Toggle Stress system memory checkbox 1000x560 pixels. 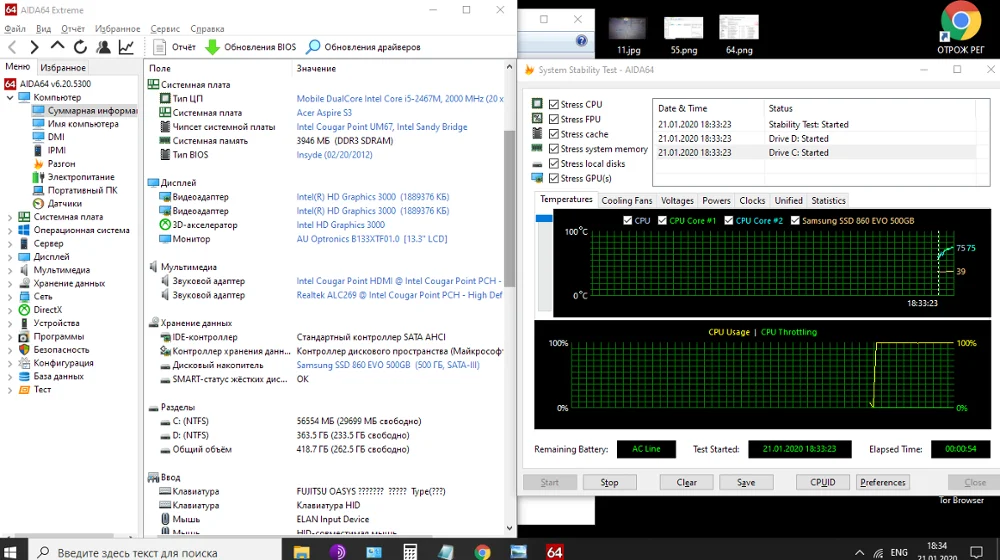(x=554, y=149)
